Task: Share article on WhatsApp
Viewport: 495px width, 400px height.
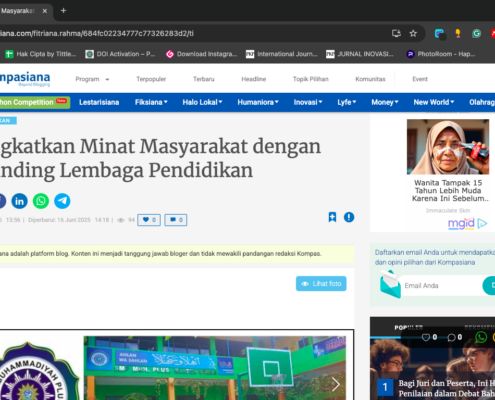Action: coord(41,201)
